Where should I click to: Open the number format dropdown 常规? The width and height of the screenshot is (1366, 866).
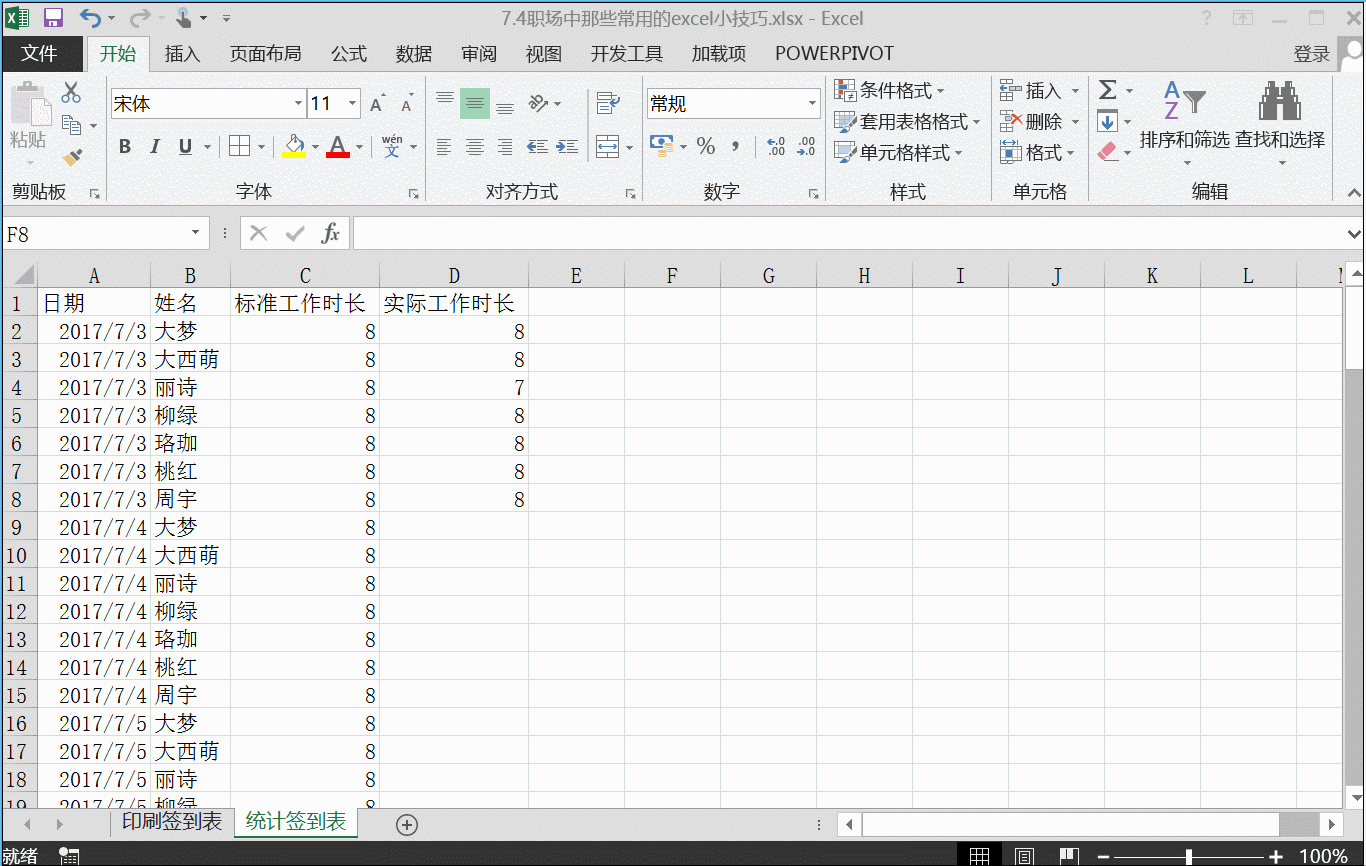click(812, 104)
